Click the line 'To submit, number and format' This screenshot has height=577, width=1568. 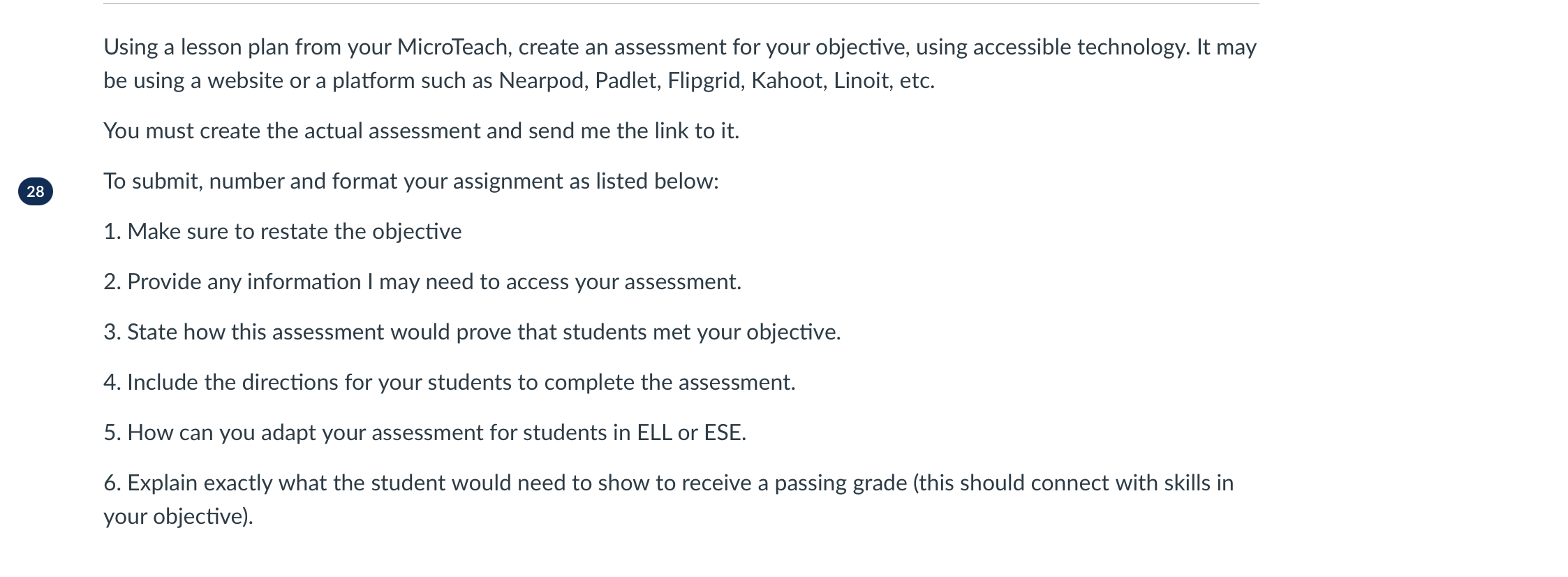pos(411,181)
